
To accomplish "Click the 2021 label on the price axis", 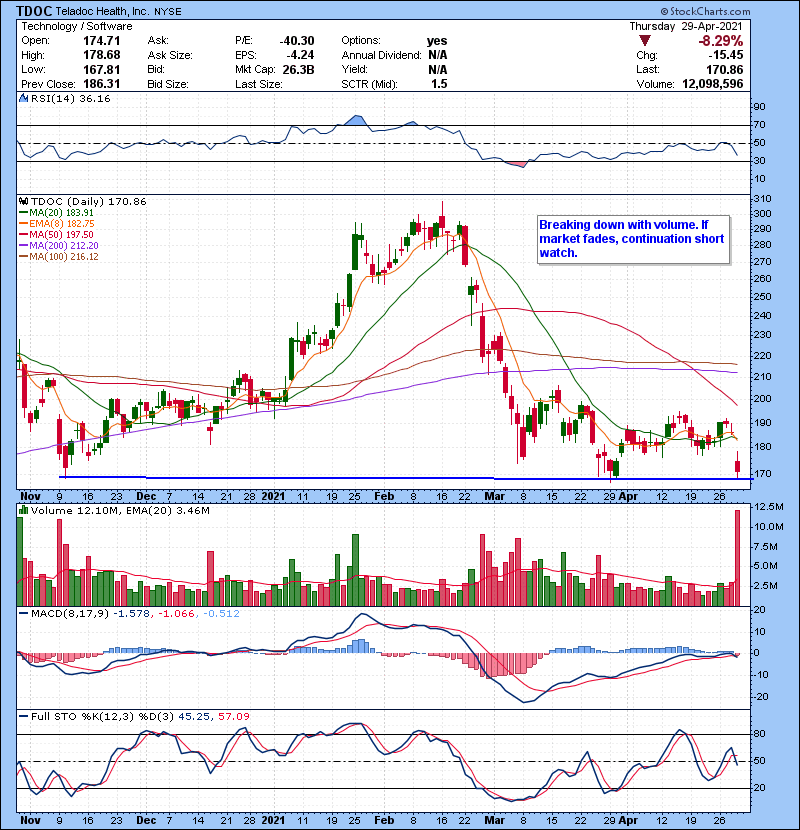I will coord(273,497).
